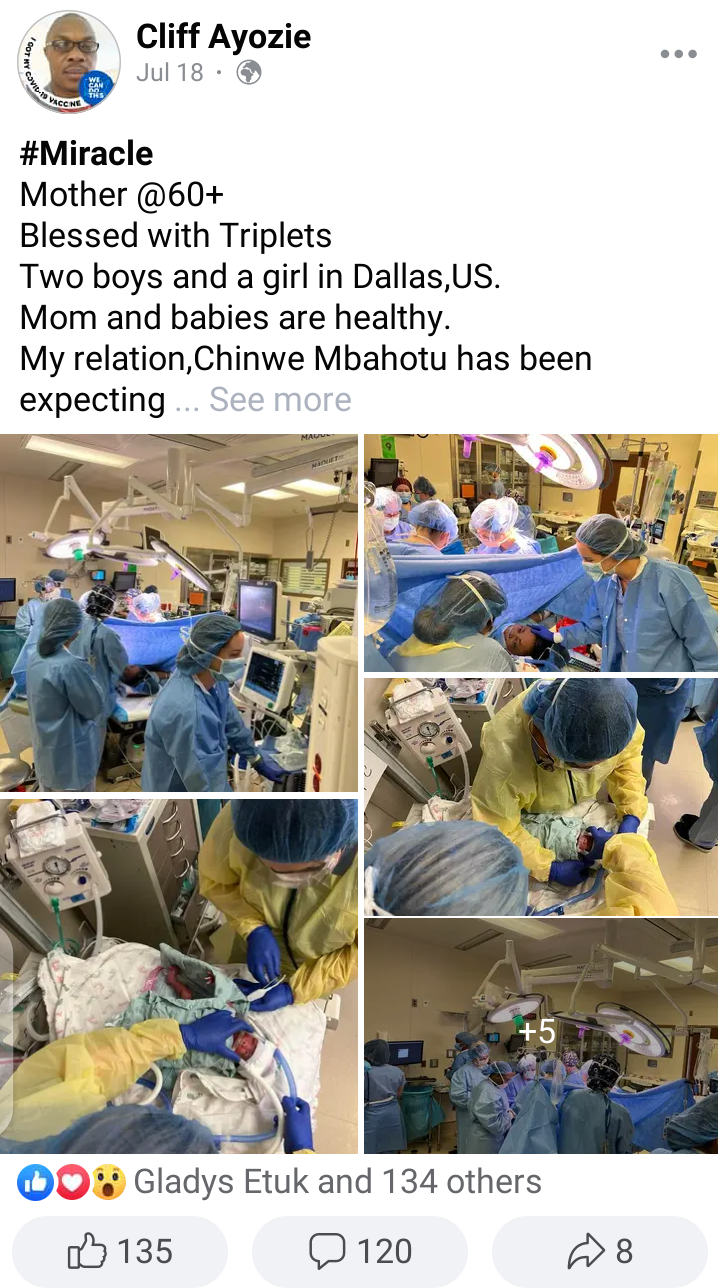Open bottom-left photo of newborn with nurses

tap(179, 976)
